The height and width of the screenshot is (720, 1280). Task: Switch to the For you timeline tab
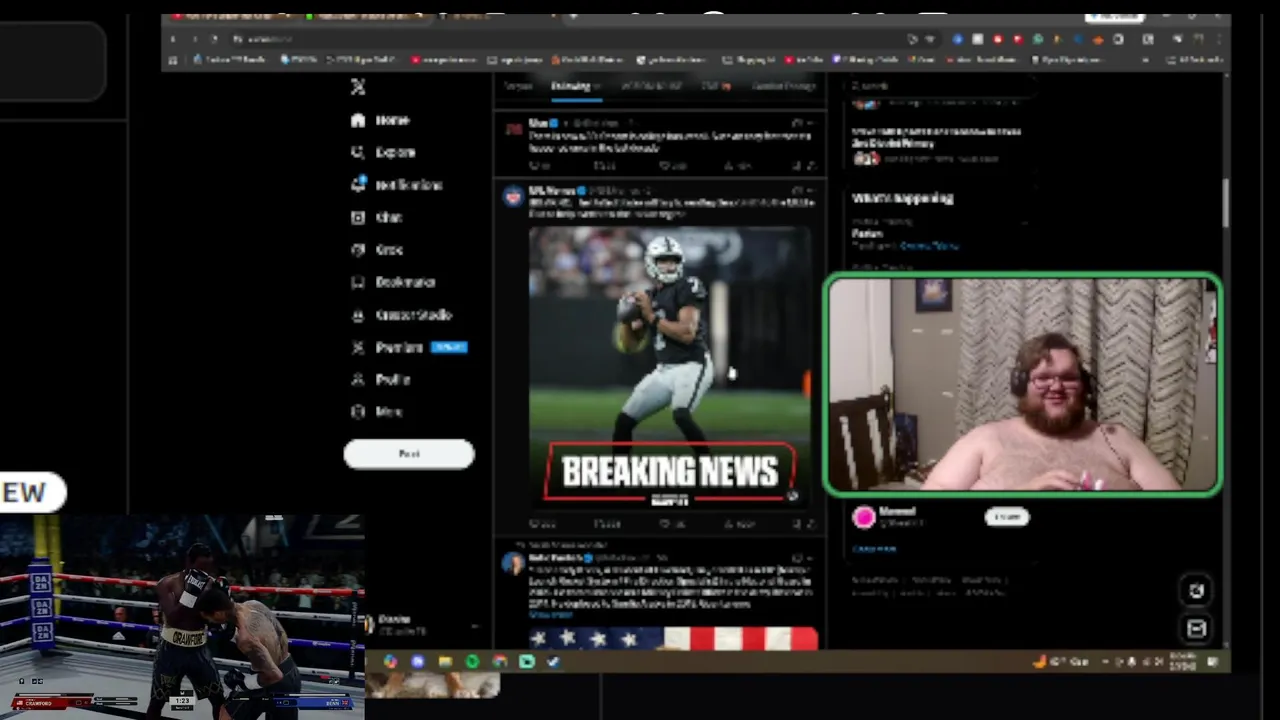(x=518, y=86)
